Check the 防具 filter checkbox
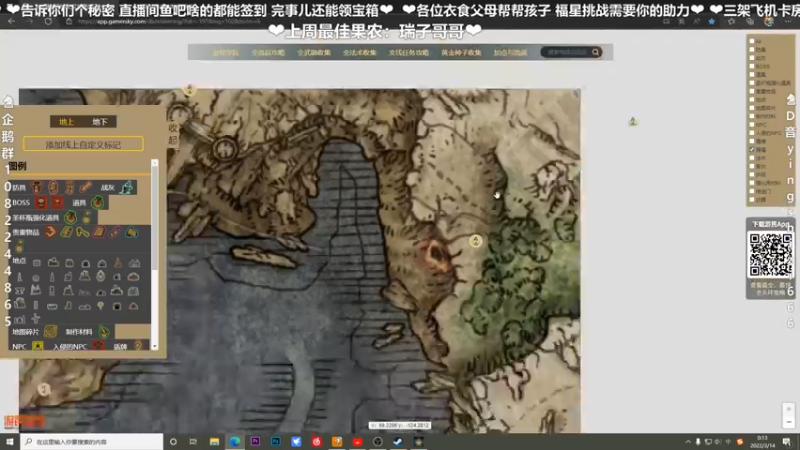Image resolution: width=800 pixels, height=450 pixels. coord(752,49)
